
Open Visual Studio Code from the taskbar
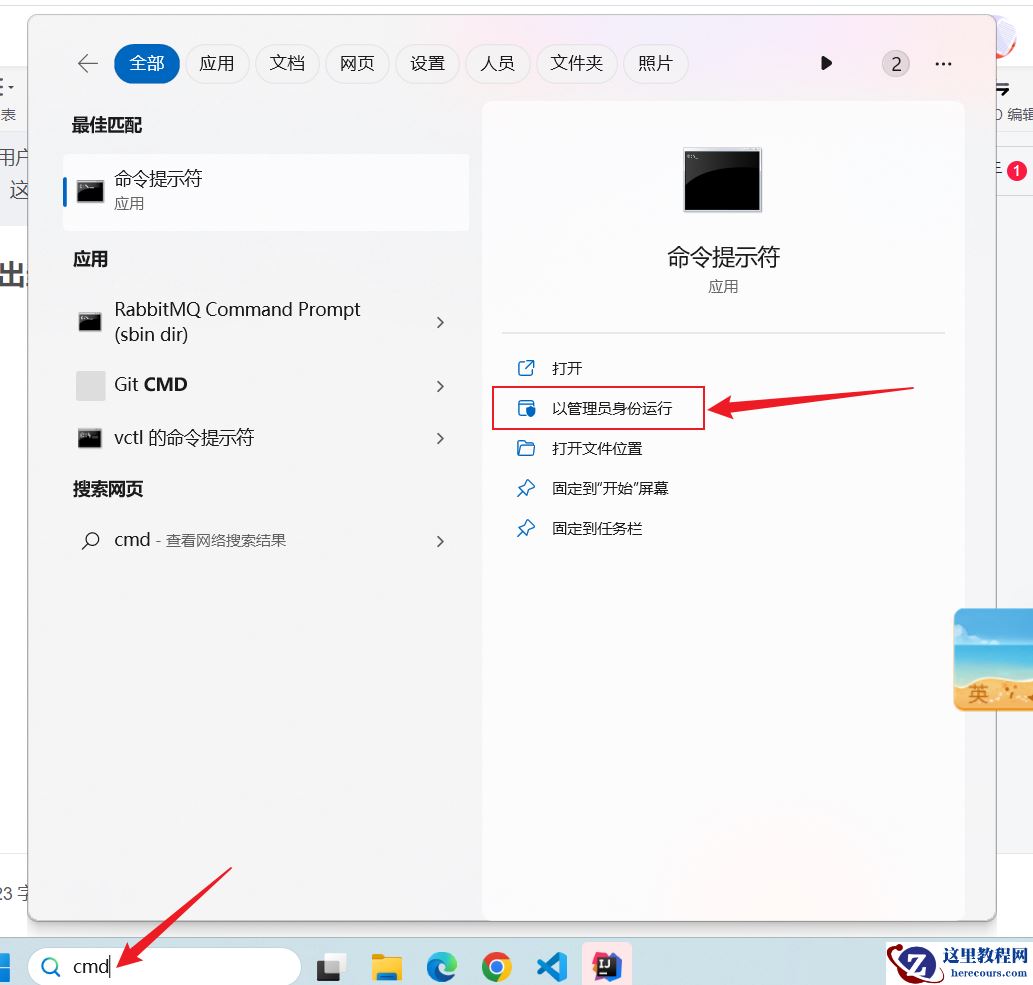(551, 964)
